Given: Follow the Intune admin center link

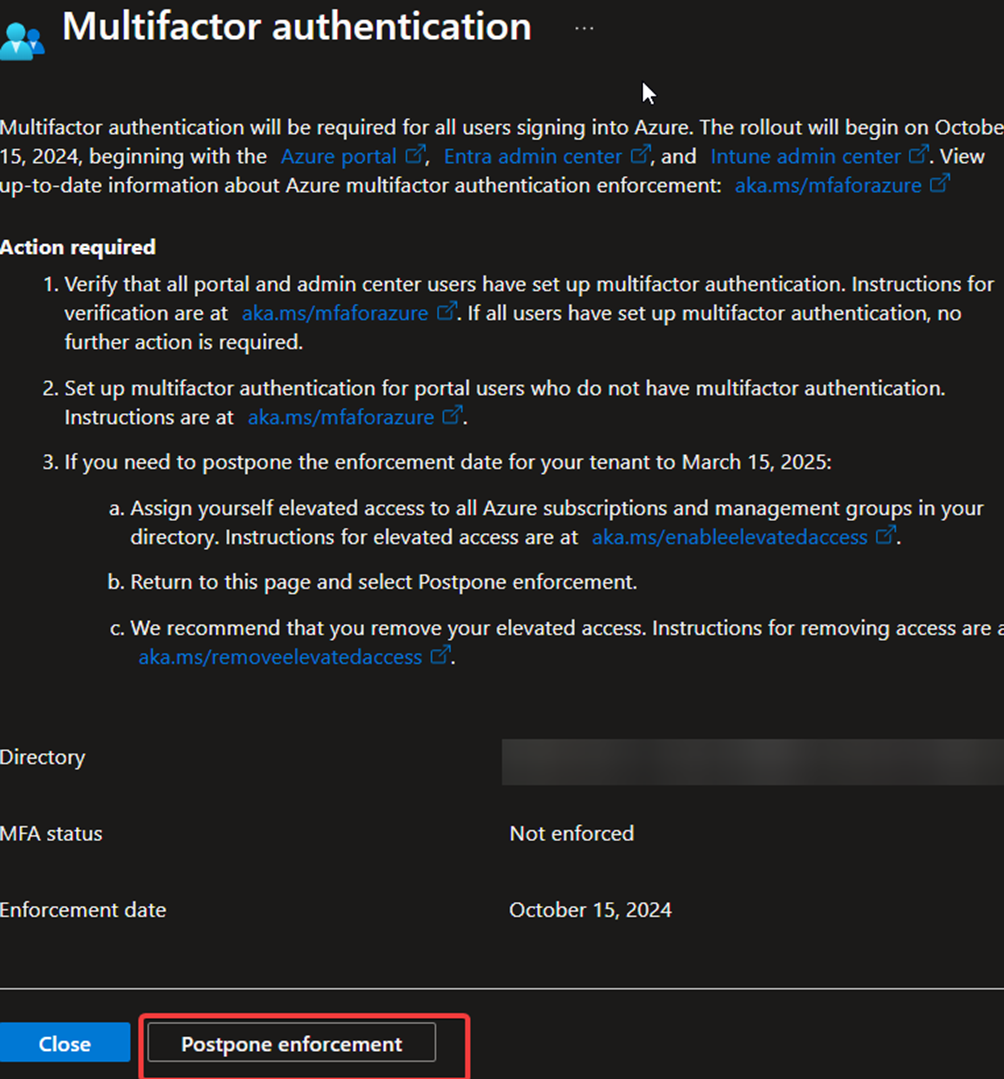Looking at the screenshot, I should (x=806, y=157).
